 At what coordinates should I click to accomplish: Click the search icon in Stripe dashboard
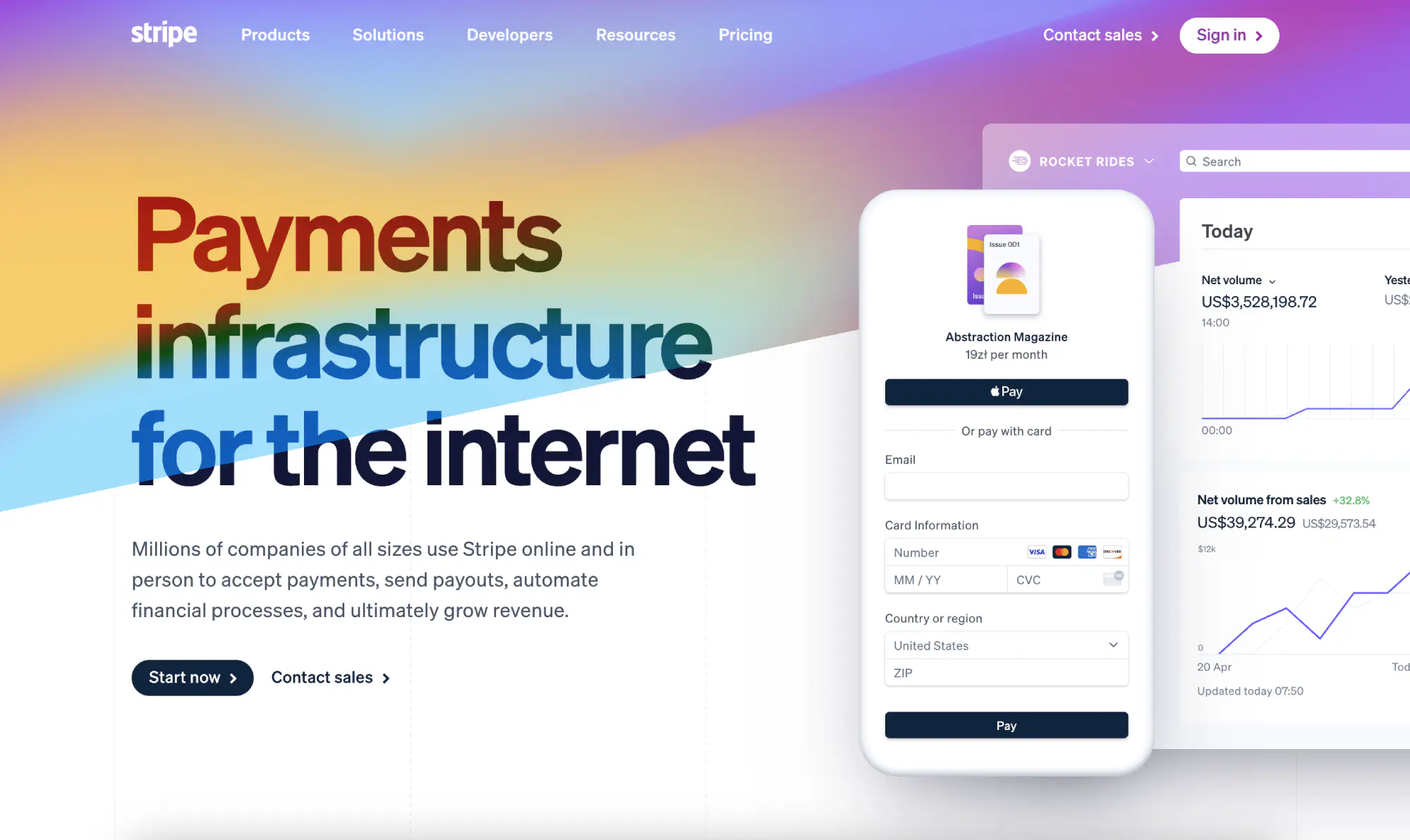point(1192,161)
